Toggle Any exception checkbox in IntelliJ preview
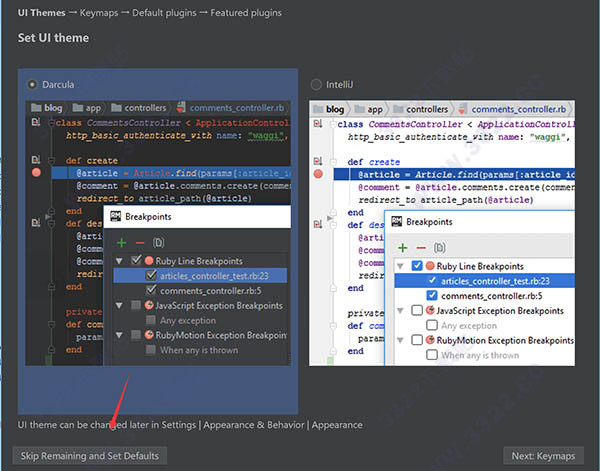Screen dimensions: 600x471 point(432,325)
